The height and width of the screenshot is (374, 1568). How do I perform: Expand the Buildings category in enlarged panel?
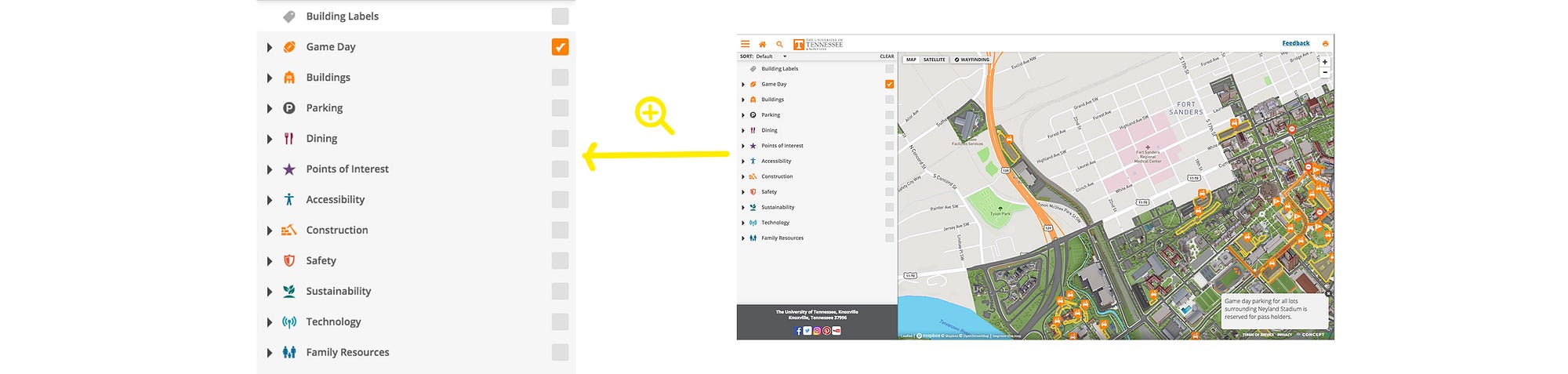click(x=269, y=78)
